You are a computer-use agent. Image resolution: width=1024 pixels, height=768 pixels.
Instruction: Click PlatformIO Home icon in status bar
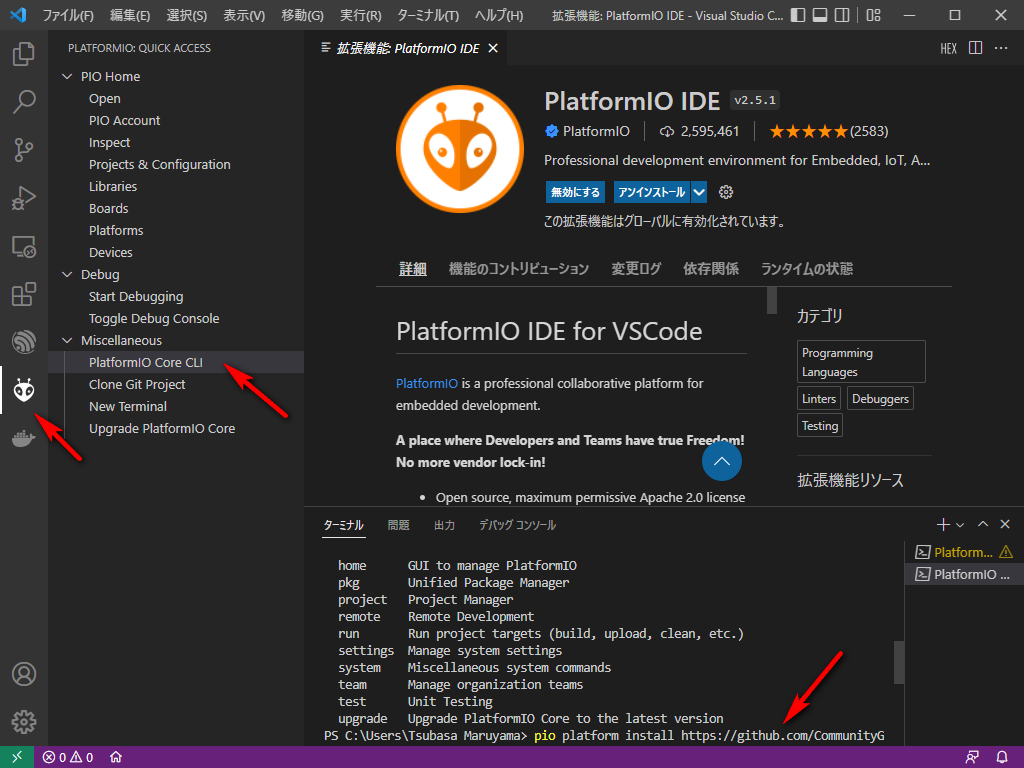tap(116, 757)
